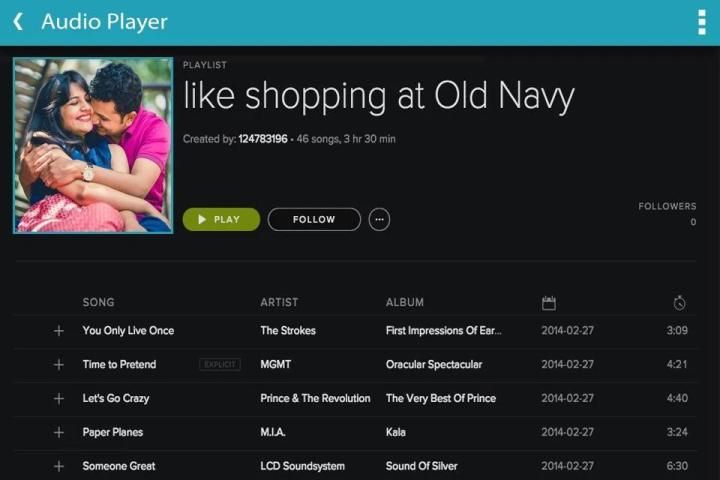Image resolution: width=720 pixels, height=480 pixels.
Task: Sort tracks by Artist column header
Action: click(x=279, y=302)
